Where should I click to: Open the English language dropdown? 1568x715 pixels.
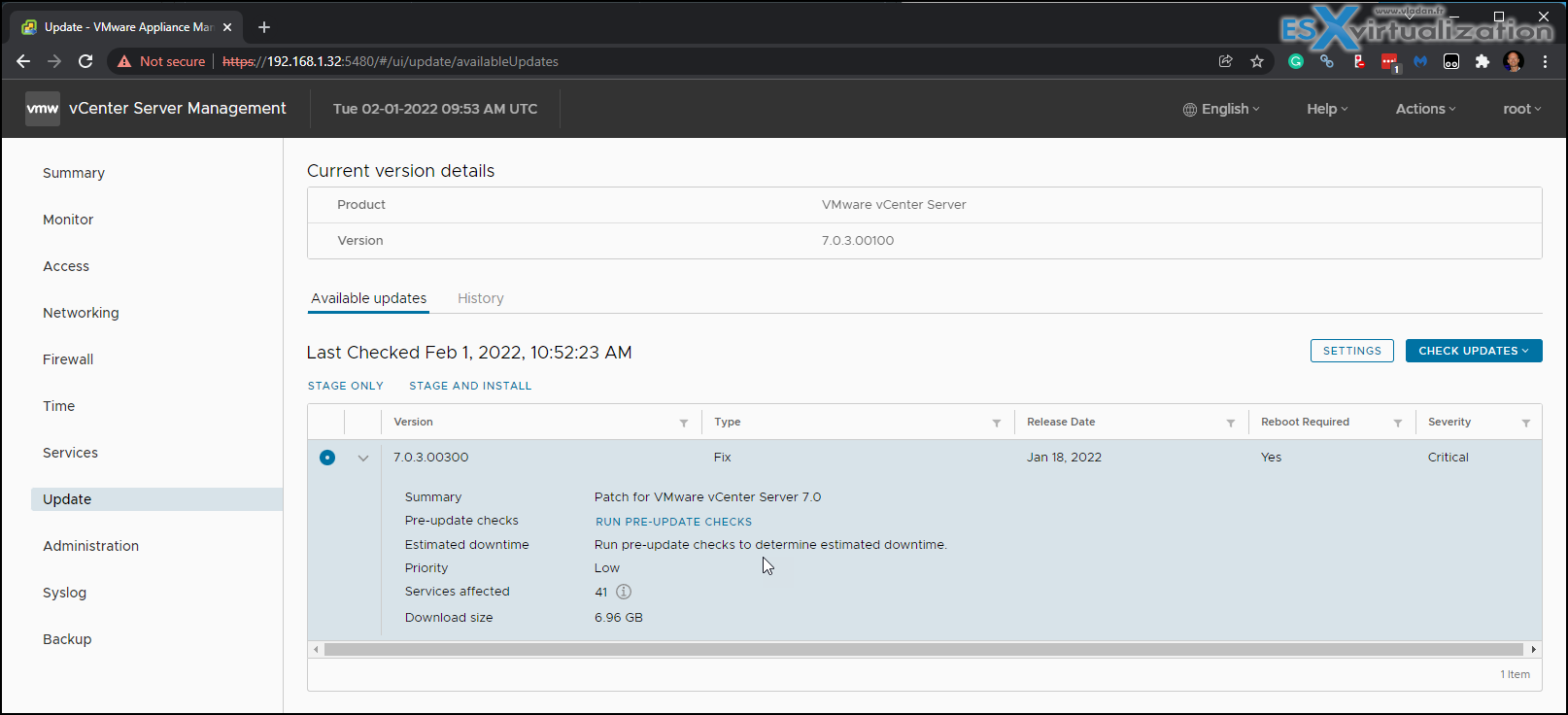click(x=1221, y=109)
